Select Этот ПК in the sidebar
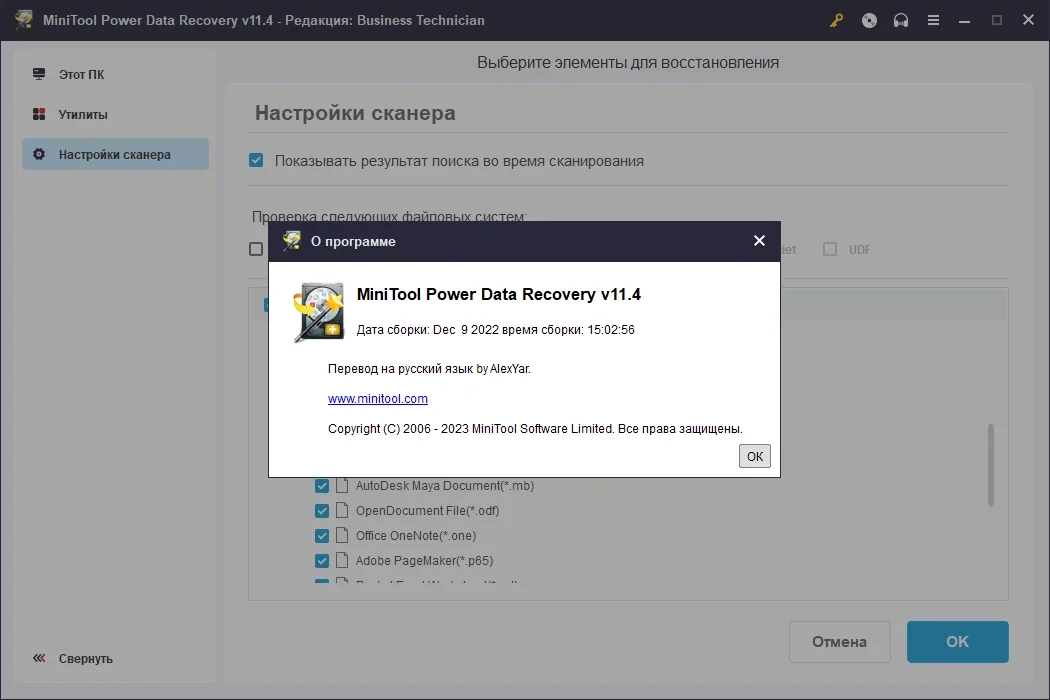Viewport: 1050px width, 700px height. [115, 74]
